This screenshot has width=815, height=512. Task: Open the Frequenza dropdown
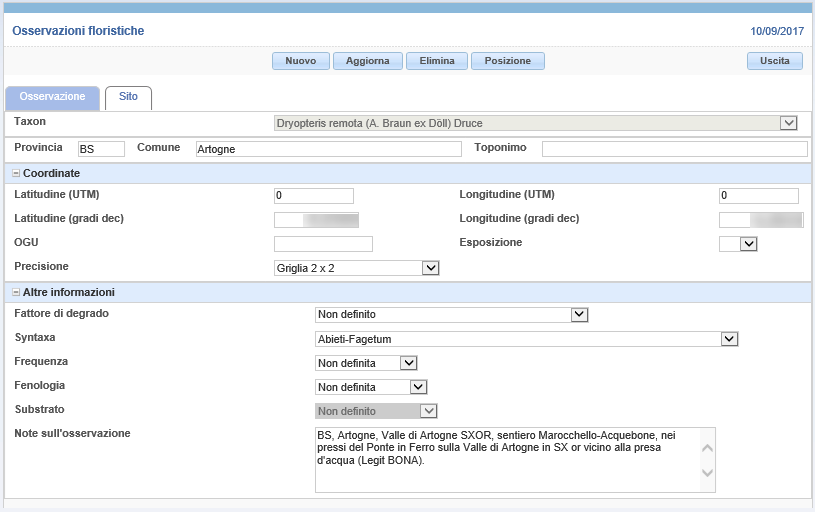(x=409, y=363)
